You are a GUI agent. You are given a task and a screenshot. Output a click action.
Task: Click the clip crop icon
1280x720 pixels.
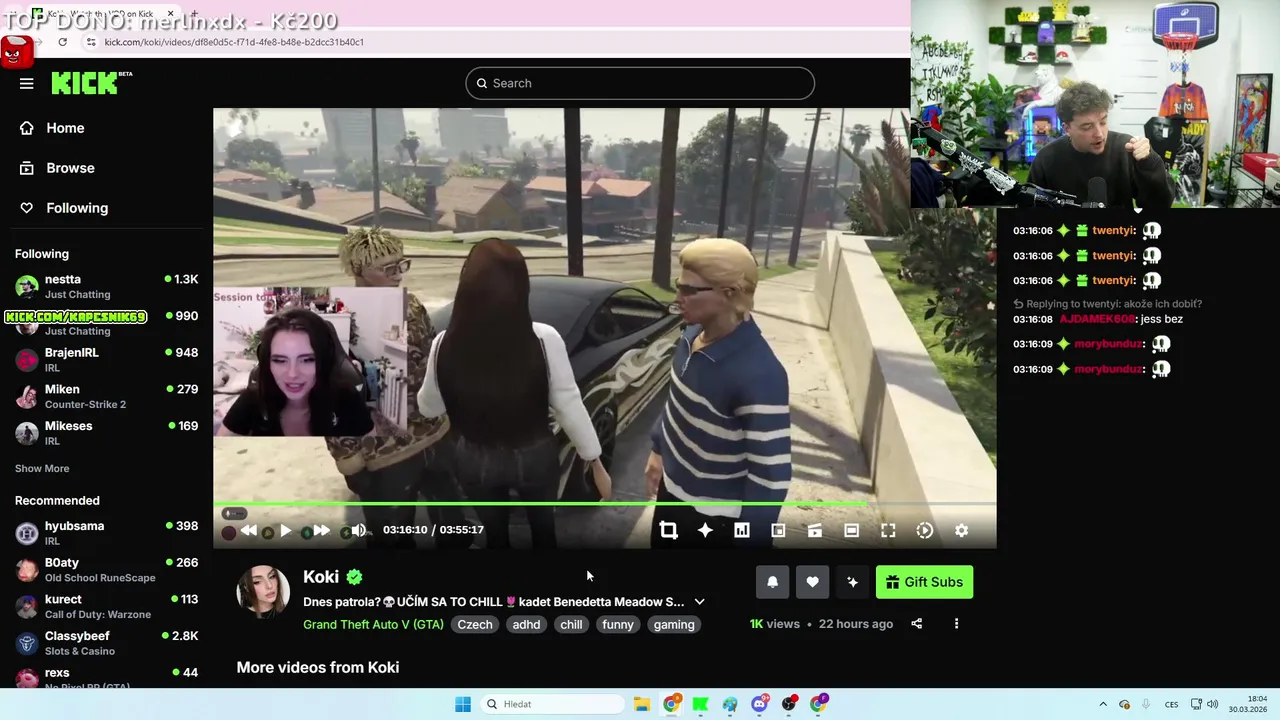[668, 531]
